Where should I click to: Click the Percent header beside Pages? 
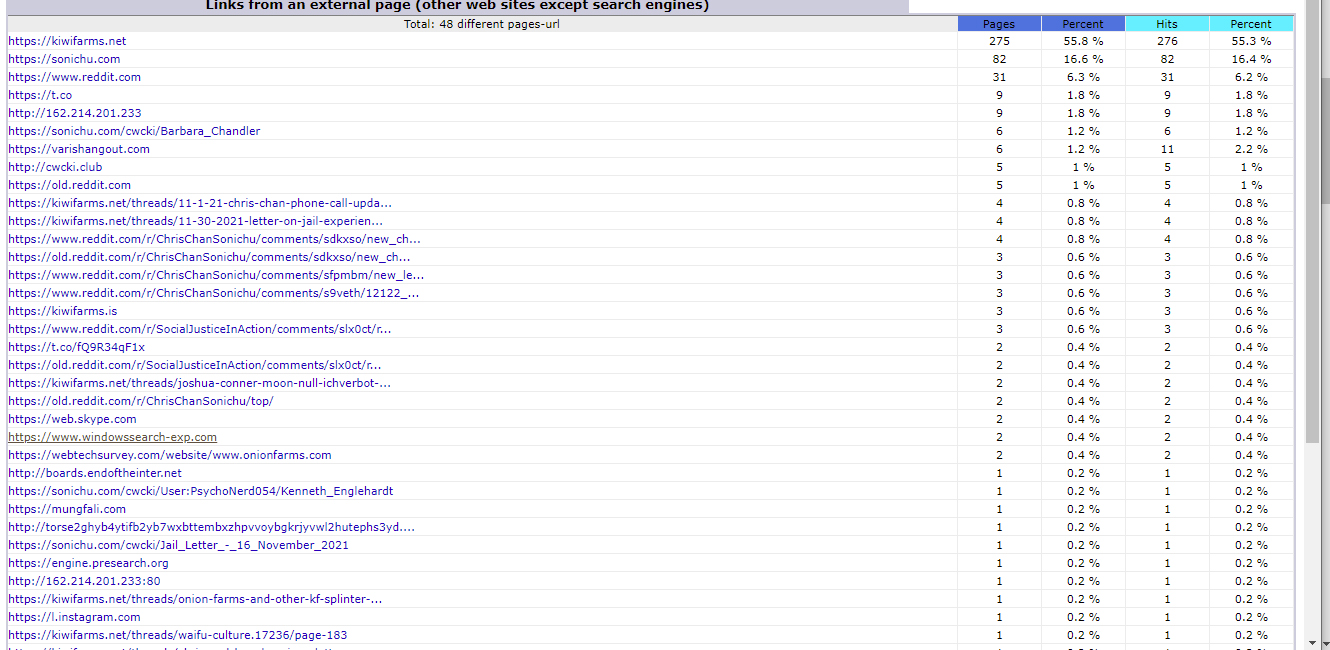[1083, 24]
